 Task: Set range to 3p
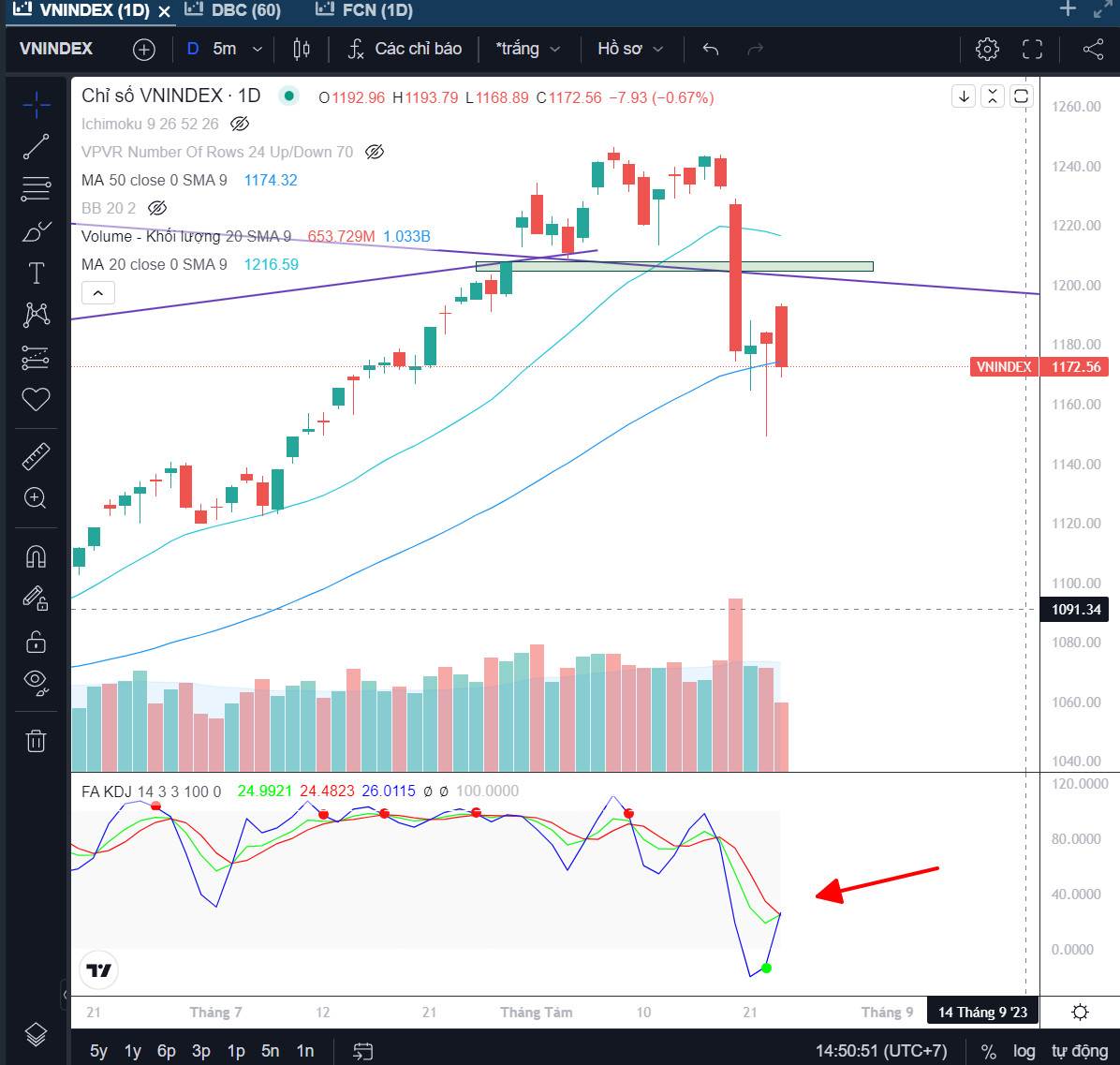point(200,1051)
